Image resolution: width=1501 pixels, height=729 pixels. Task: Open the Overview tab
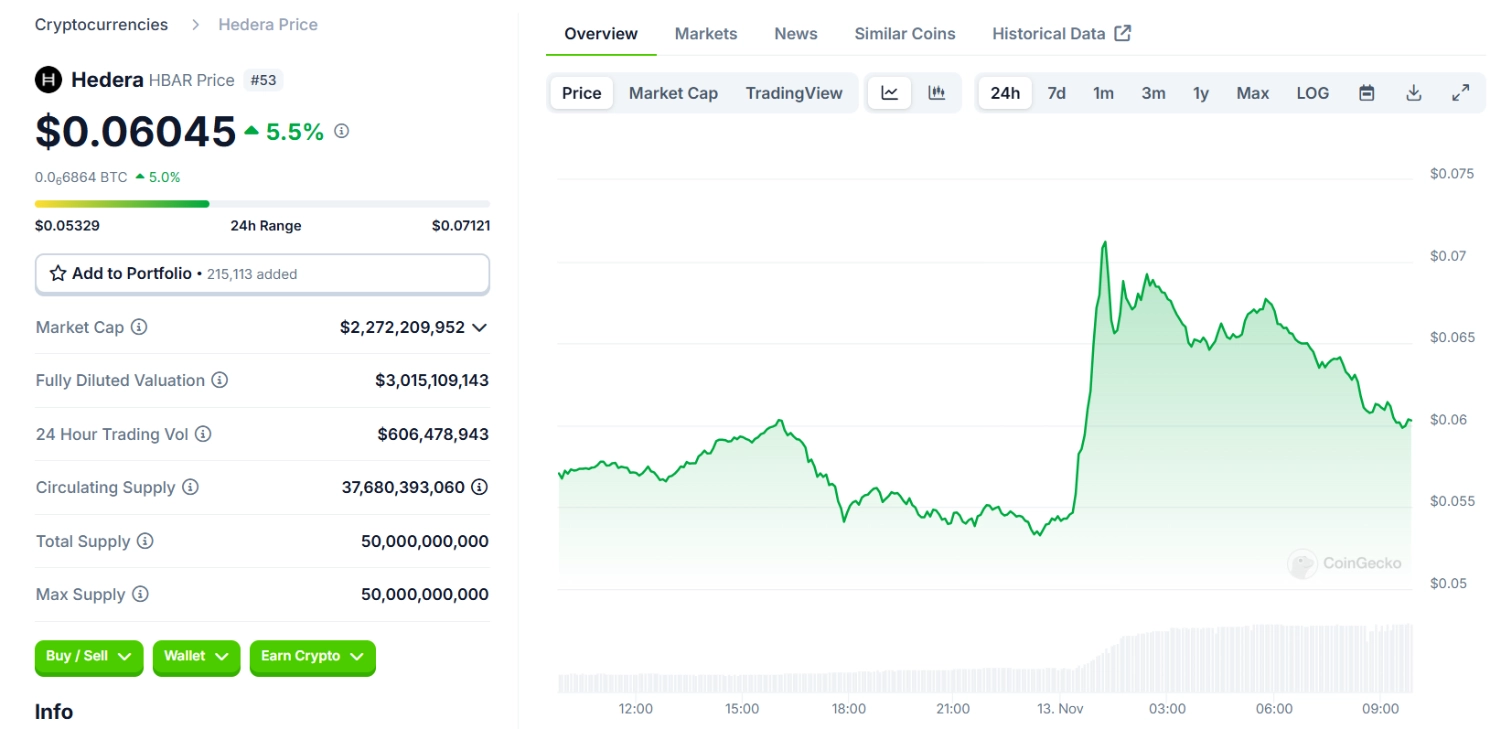point(601,33)
